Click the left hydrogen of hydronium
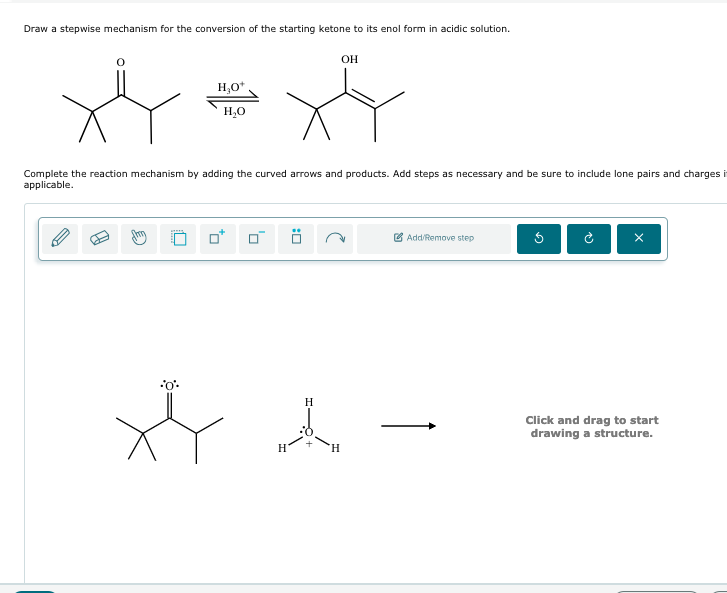This screenshot has height=593, width=727. [x=282, y=448]
